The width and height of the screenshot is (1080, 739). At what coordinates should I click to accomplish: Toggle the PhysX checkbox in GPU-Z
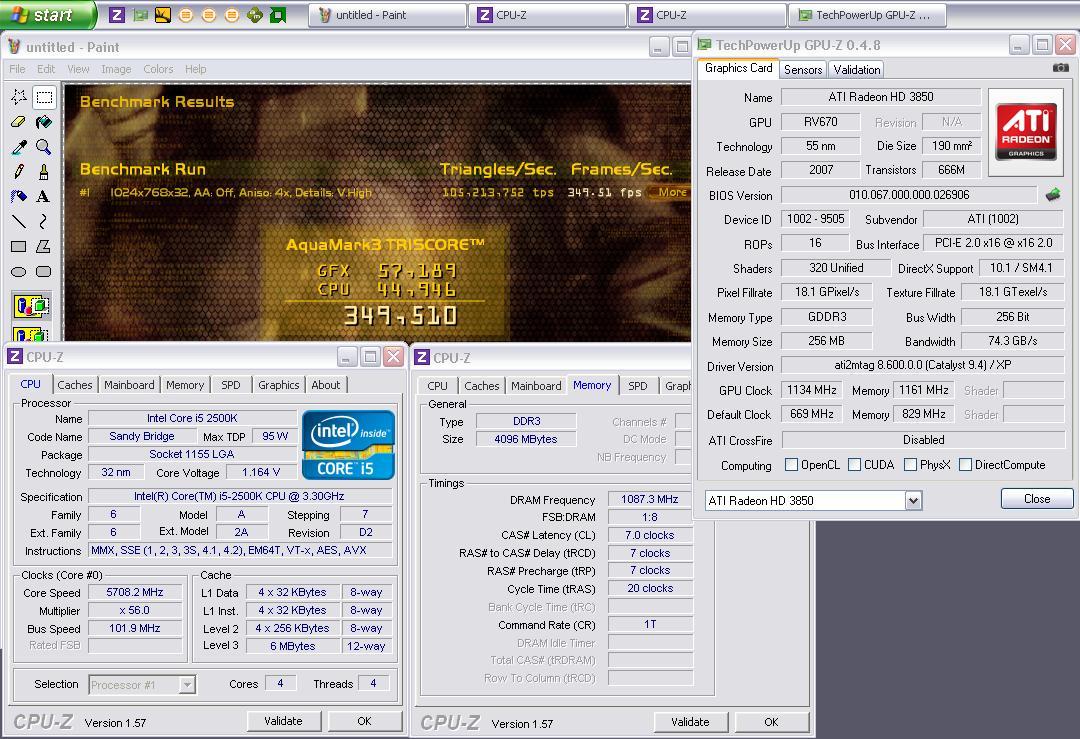coord(911,465)
